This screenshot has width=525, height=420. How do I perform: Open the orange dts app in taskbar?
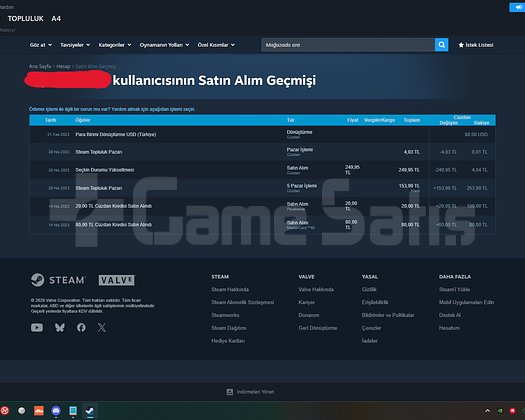[39, 411]
